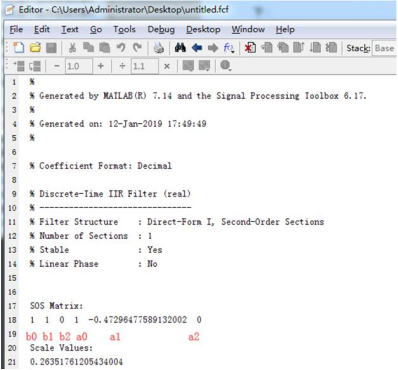Viewport: 398px width, 370px height.
Task: Click line 18 SOS Matrix coefficients
Action: [x=116, y=320]
